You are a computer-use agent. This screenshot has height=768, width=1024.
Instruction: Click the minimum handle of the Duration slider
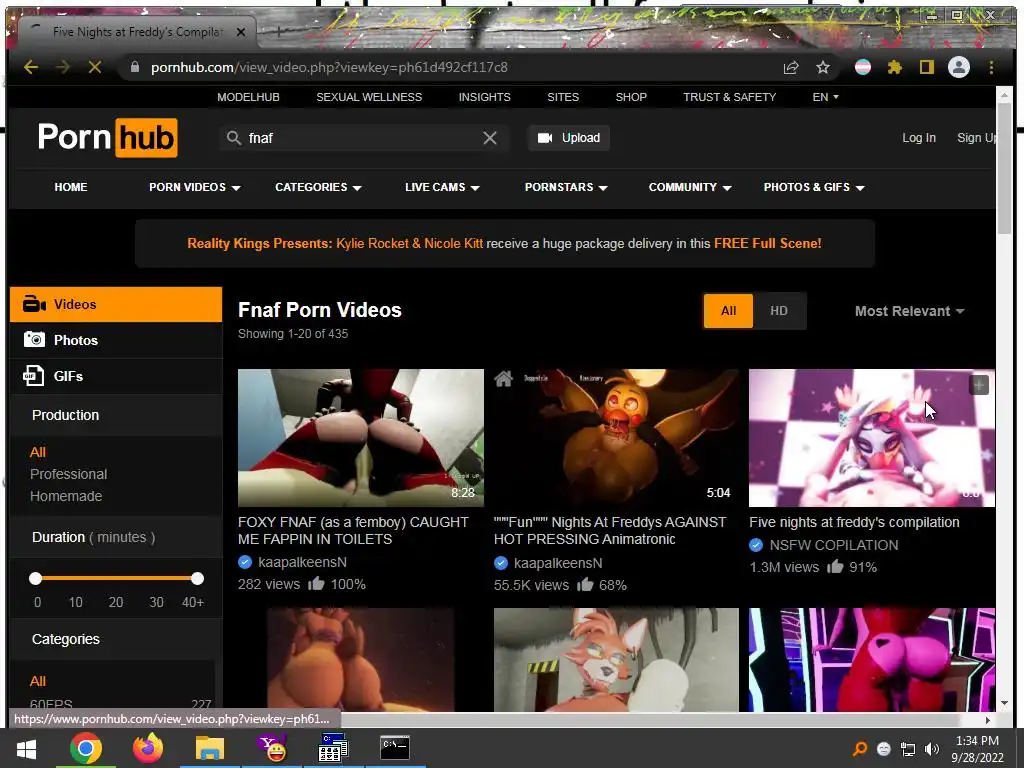[x=35, y=579]
